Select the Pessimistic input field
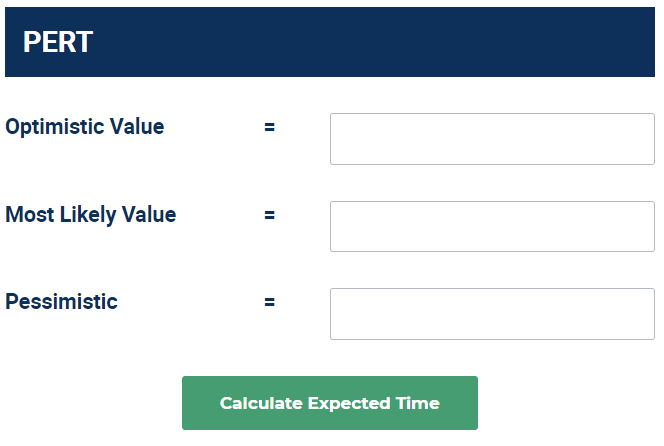The width and height of the screenshot is (664, 446). click(x=492, y=314)
